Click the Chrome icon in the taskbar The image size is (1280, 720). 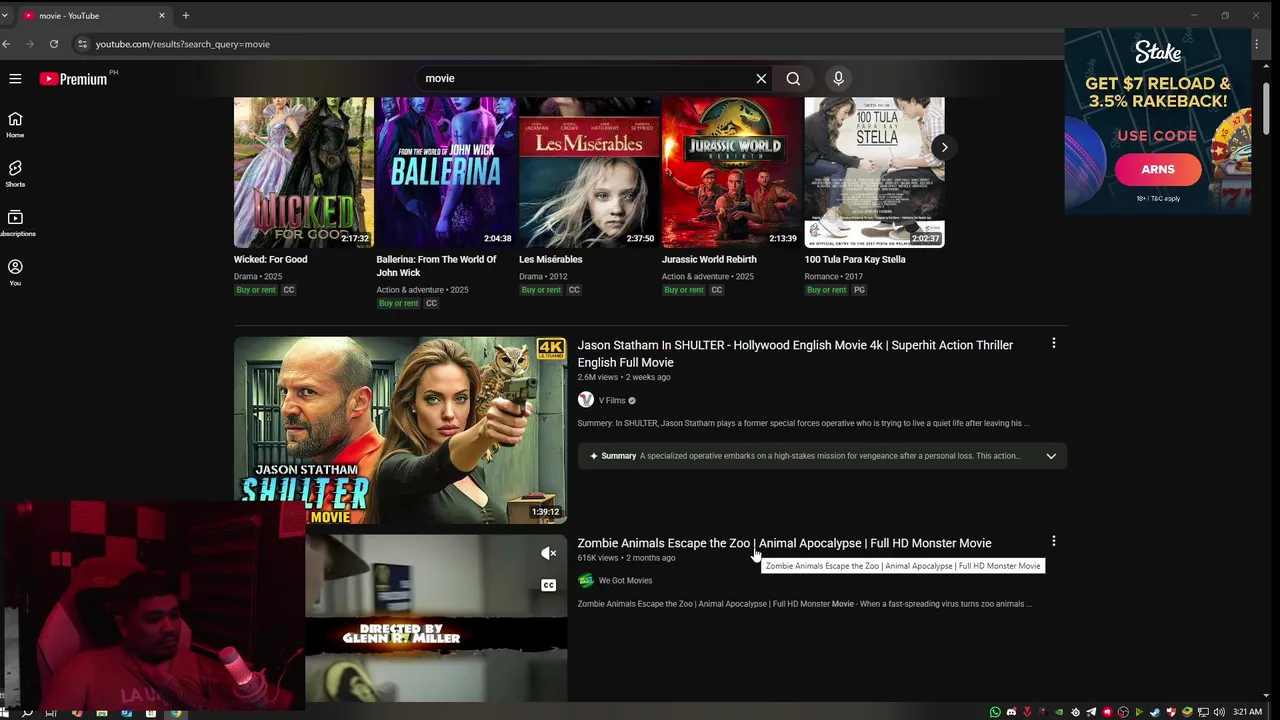pos(175,713)
